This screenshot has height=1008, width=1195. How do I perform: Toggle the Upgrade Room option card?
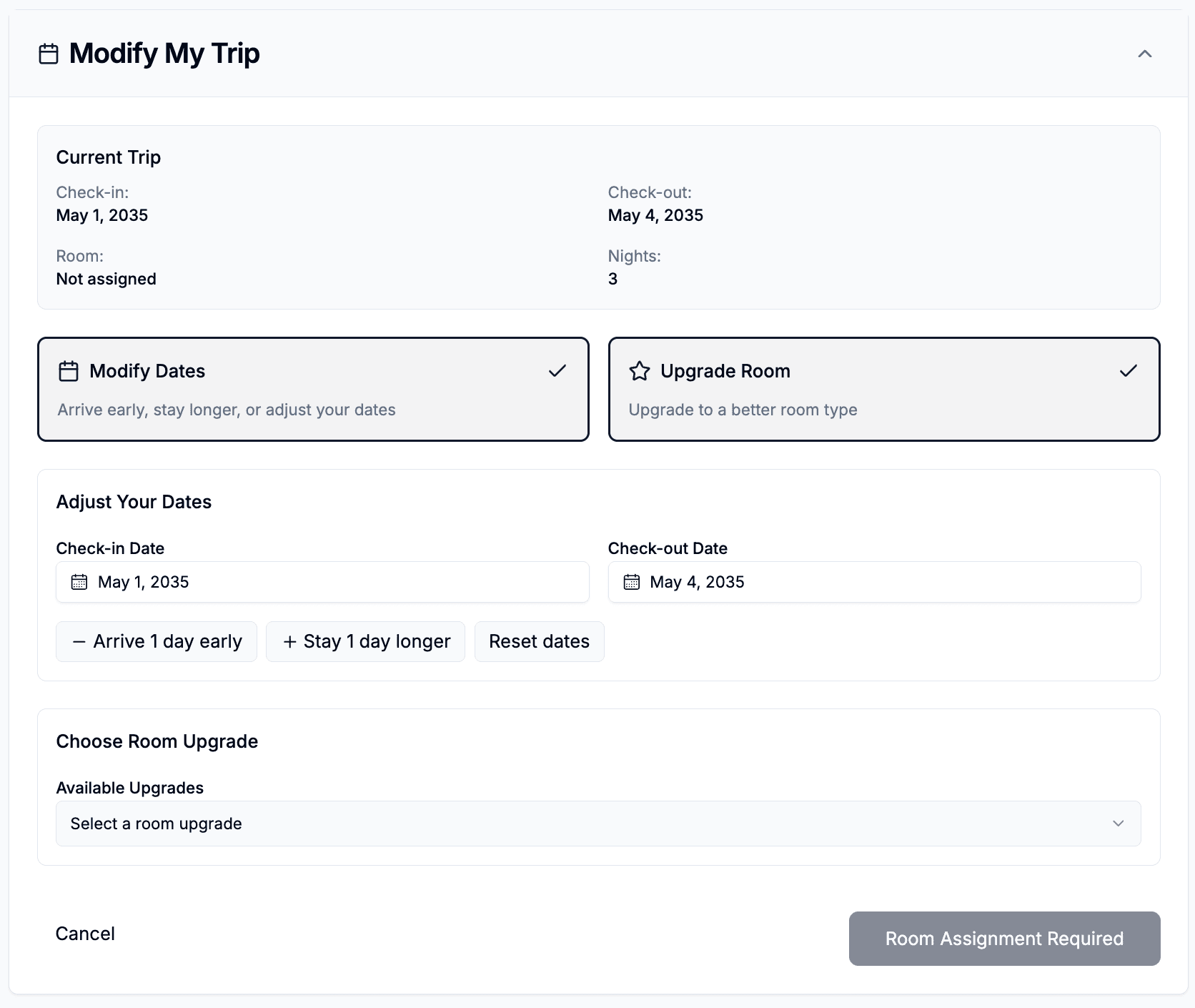click(883, 390)
